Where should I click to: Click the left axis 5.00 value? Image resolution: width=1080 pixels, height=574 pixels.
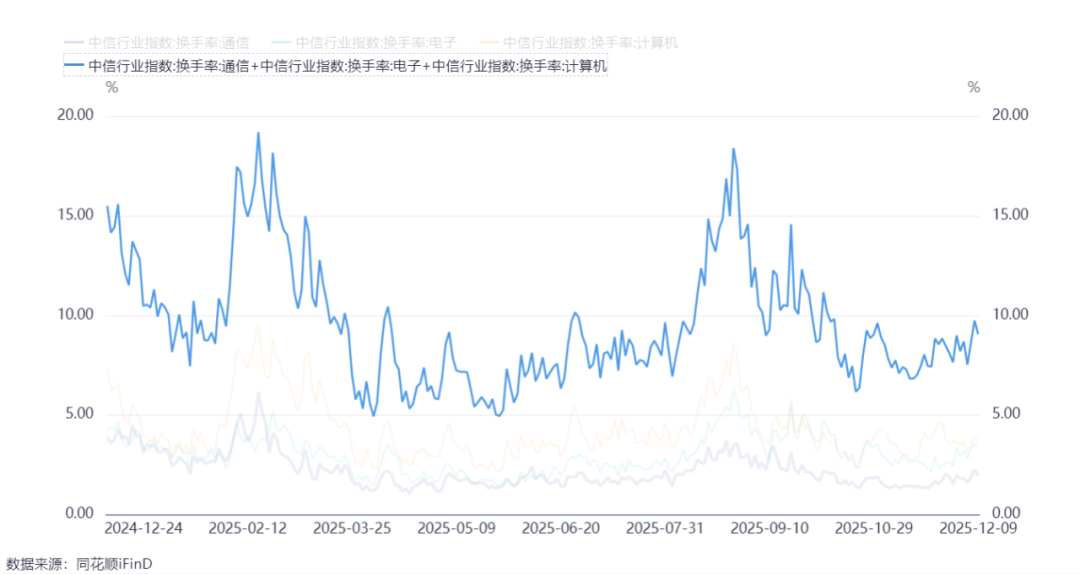tap(79, 414)
